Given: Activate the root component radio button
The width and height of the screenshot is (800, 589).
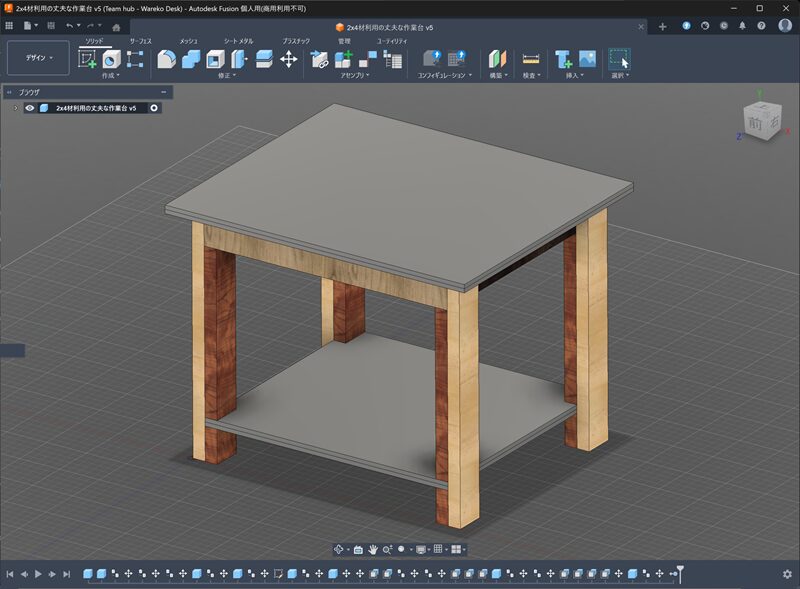Looking at the screenshot, I should click(155, 108).
